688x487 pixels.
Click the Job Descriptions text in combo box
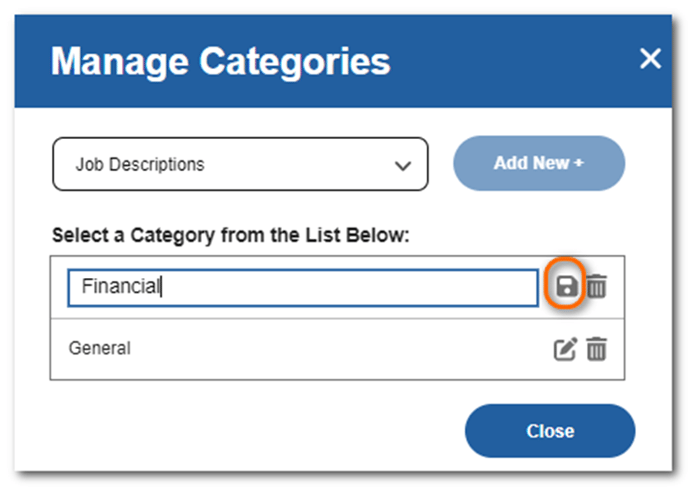[140, 165]
